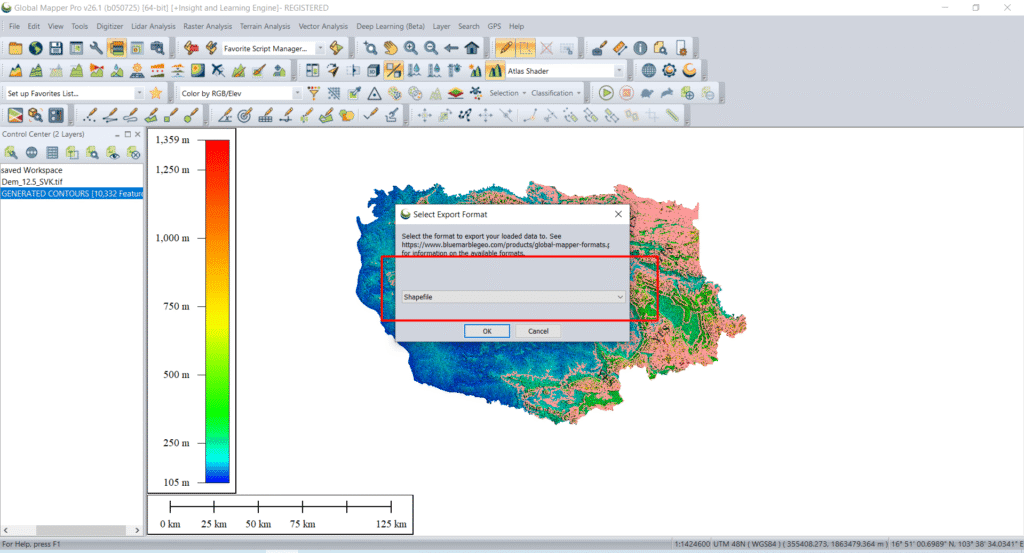Click the globe grid icon next to Atlas Shader
The height and width of the screenshot is (553, 1024).
648,71
